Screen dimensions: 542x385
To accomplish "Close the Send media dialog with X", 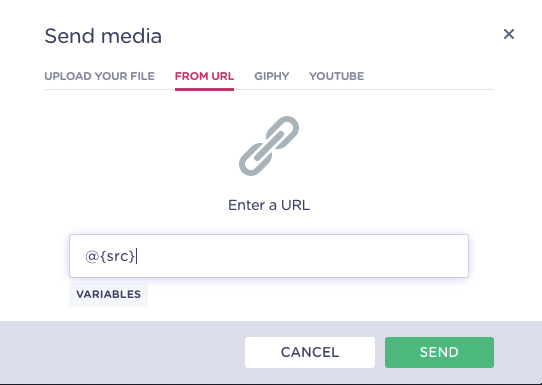I will pyautogui.click(x=509, y=34).
